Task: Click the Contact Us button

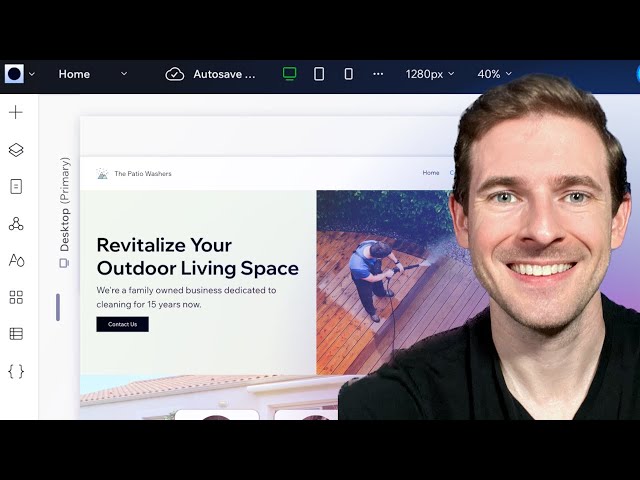Action: click(x=122, y=324)
